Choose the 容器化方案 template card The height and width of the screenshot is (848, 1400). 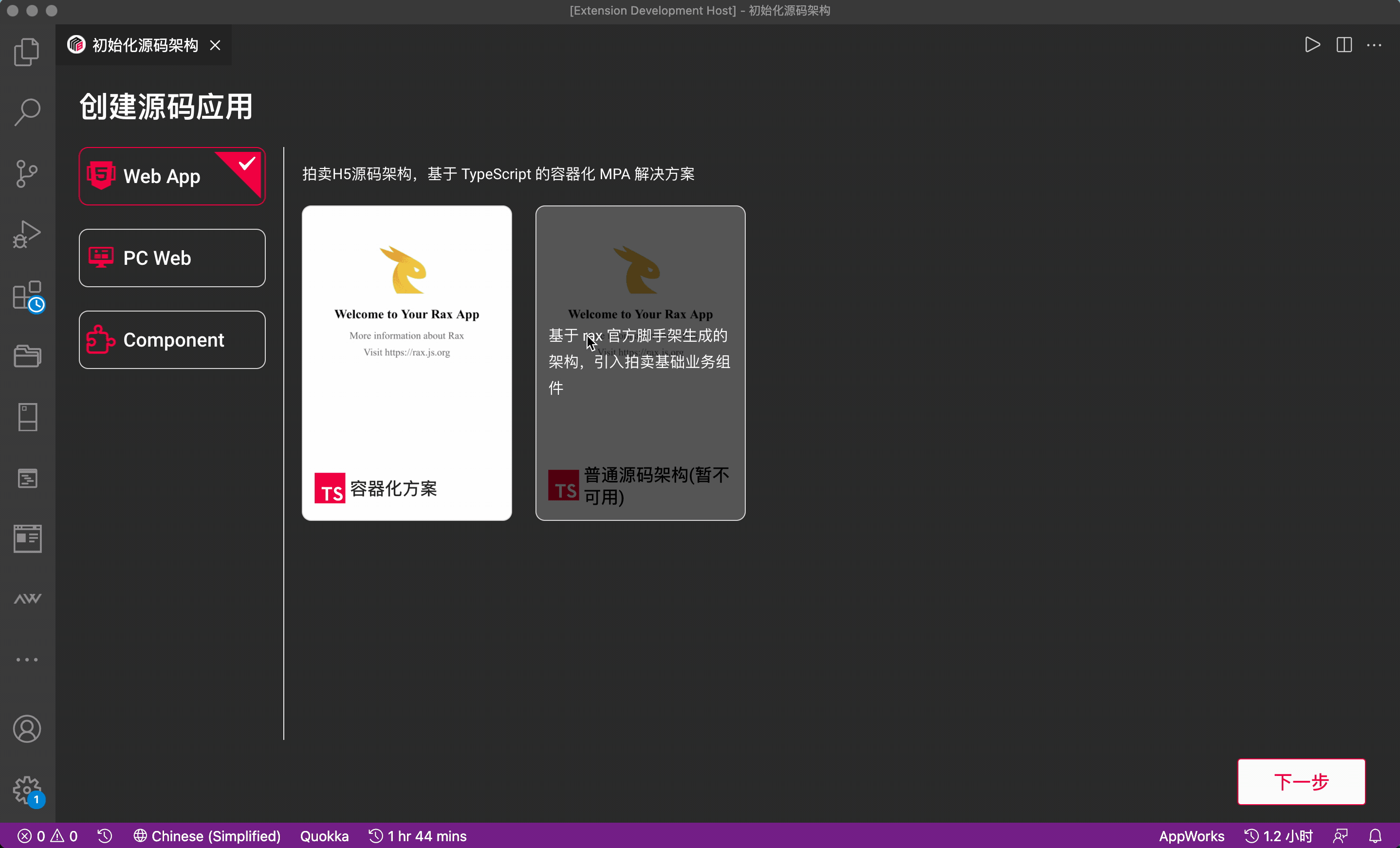point(407,363)
